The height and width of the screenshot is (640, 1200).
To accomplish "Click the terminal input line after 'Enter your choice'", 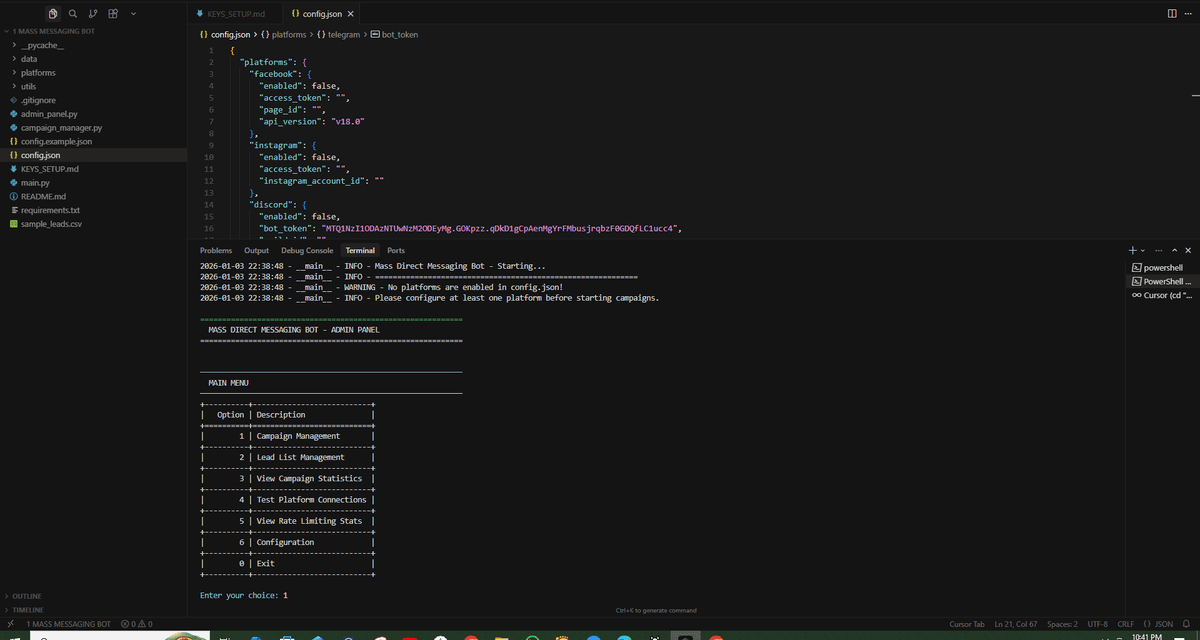I will [x=300, y=595].
